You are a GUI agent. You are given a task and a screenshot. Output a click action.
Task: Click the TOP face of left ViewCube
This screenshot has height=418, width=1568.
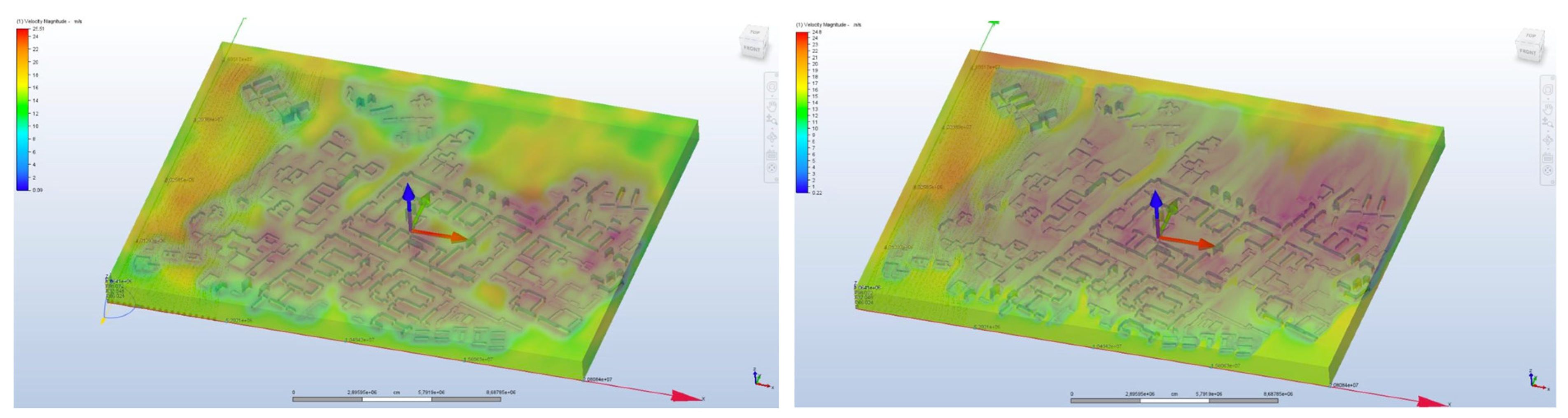pyautogui.click(x=756, y=32)
